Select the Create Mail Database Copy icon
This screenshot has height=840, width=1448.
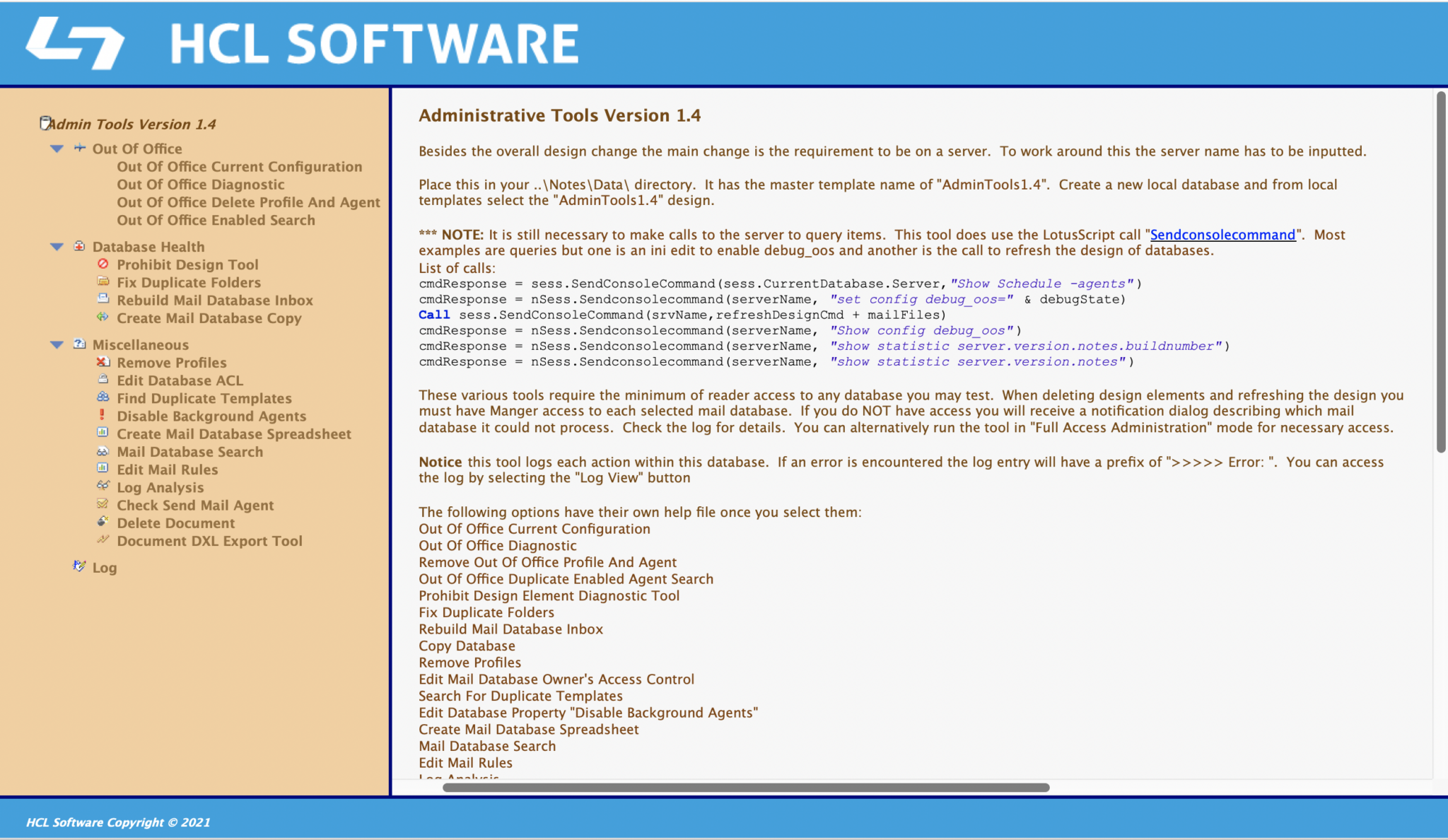pyautogui.click(x=103, y=317)
